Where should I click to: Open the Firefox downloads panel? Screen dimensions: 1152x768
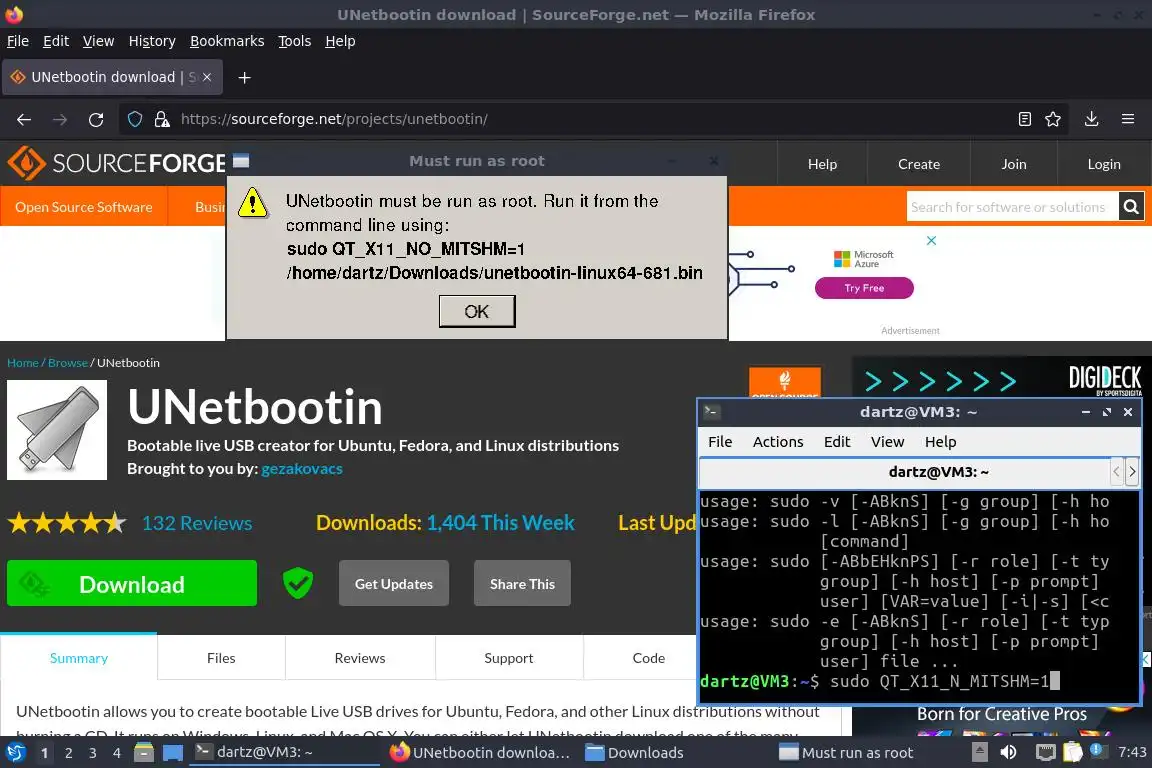click(x=1092, y=119)
